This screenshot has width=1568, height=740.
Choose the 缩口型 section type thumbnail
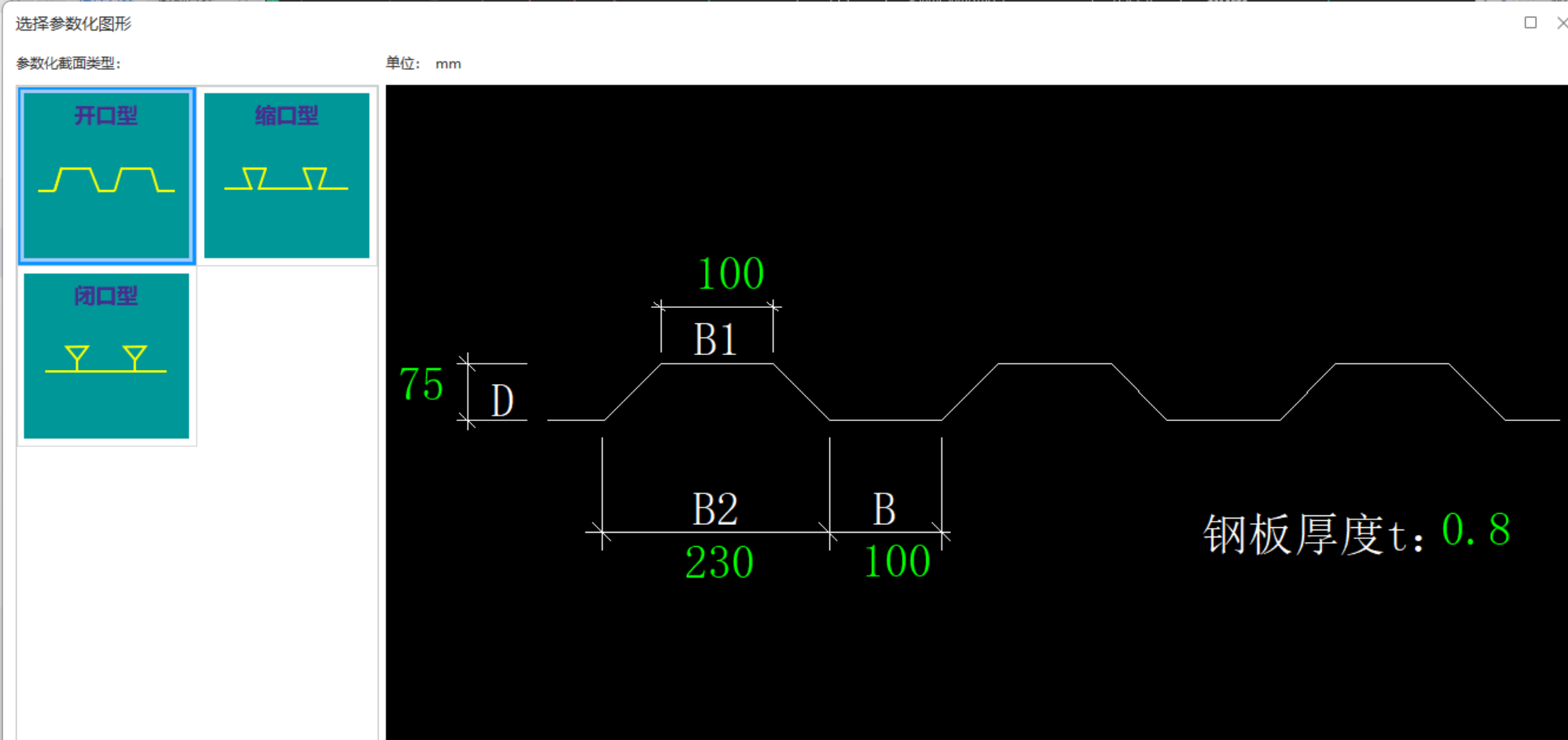tap(287, 175)
